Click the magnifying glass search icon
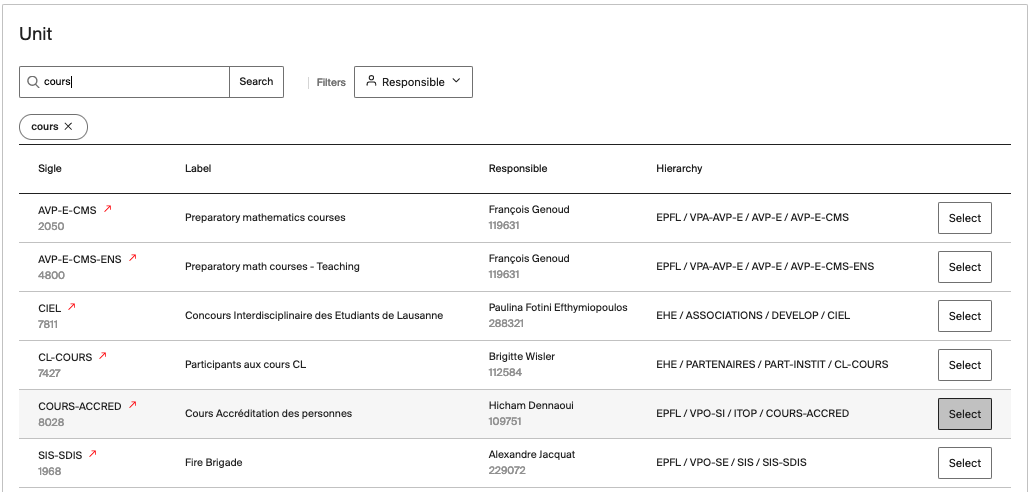This screenshot has width=1033, height=492. click(x=33, y=82)
